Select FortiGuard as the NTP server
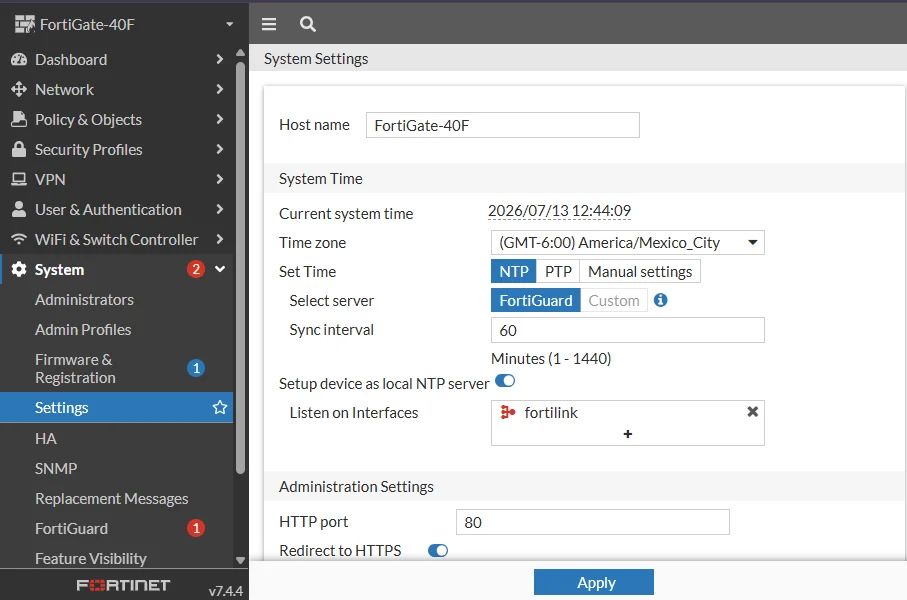Screen dimensions: 907x600 click(536, 300)
